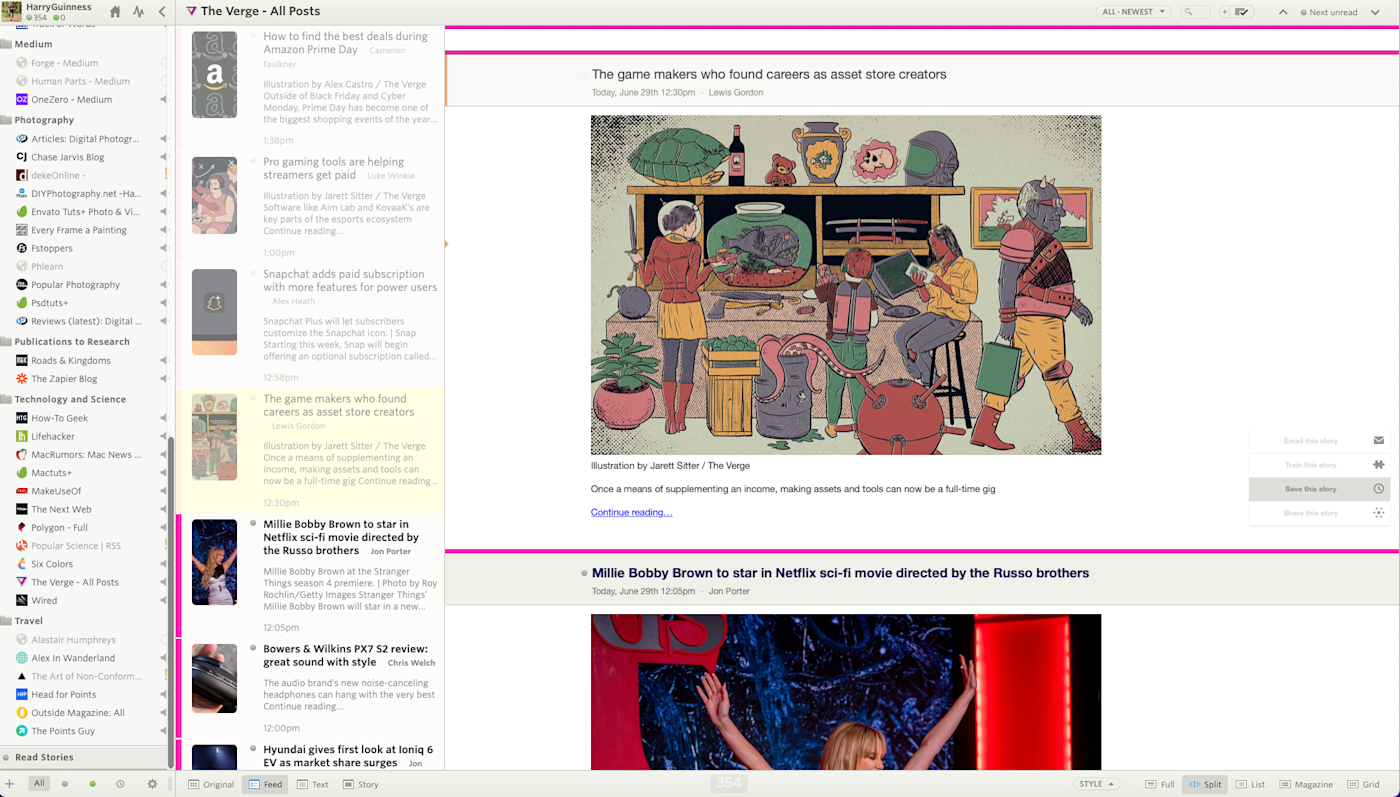Open the dashboard home icon

point(115,12)
